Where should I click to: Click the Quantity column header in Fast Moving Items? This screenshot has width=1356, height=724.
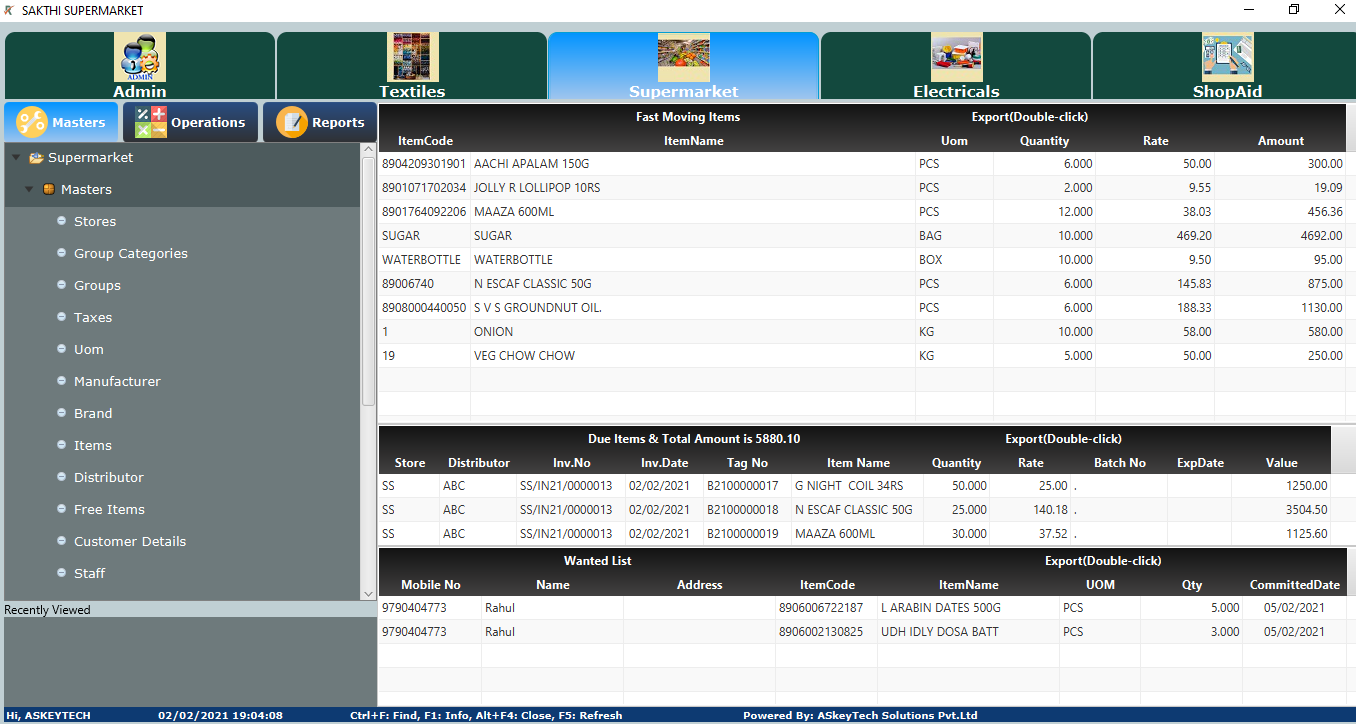(1044, 141)
